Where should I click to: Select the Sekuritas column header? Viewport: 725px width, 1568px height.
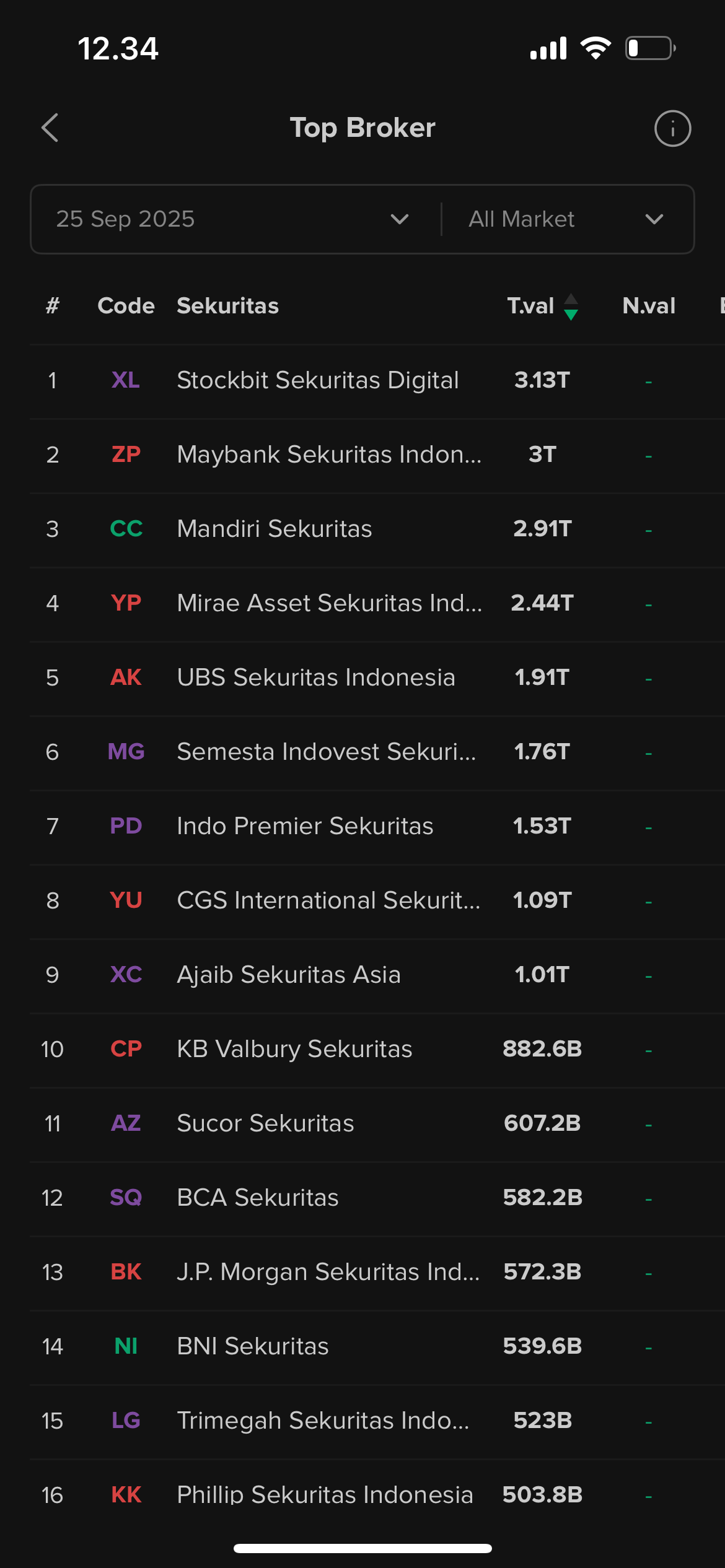(x=227, y=306)
